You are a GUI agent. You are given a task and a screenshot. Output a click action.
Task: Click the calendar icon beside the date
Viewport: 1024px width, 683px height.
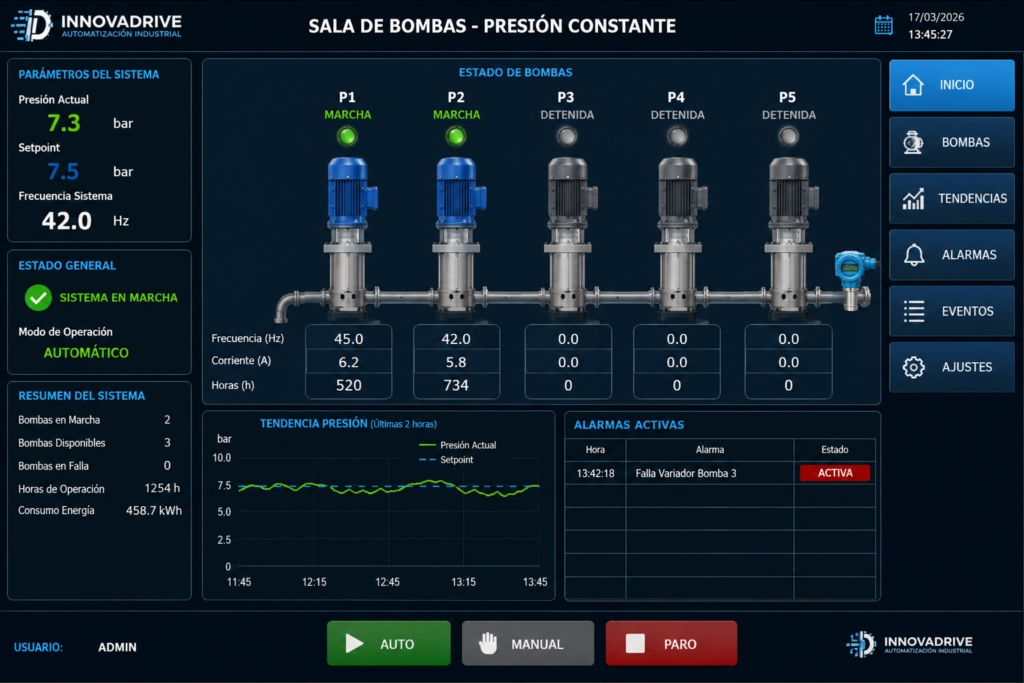883,25
